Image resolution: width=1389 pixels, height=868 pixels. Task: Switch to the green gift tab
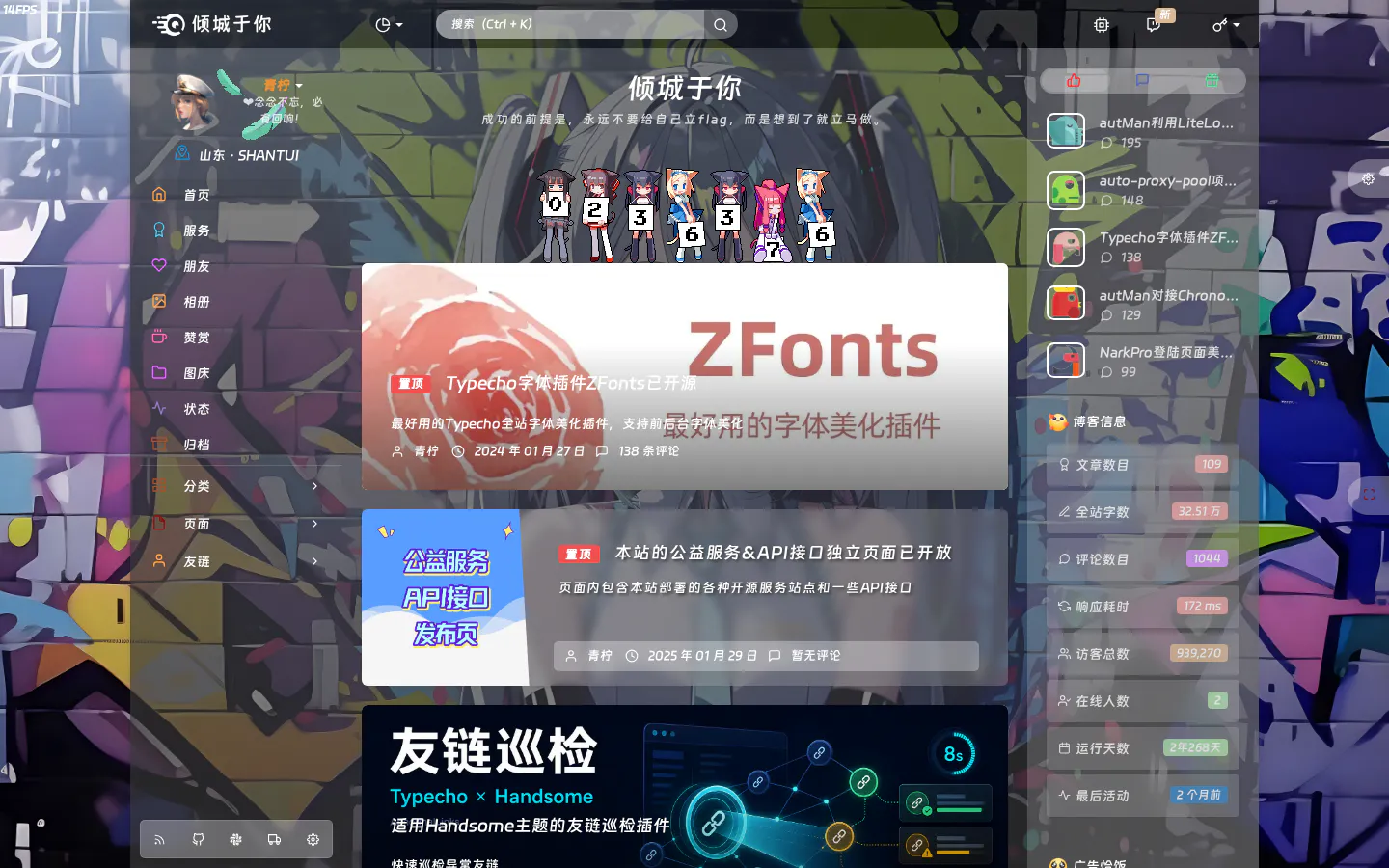point(1212,81)
